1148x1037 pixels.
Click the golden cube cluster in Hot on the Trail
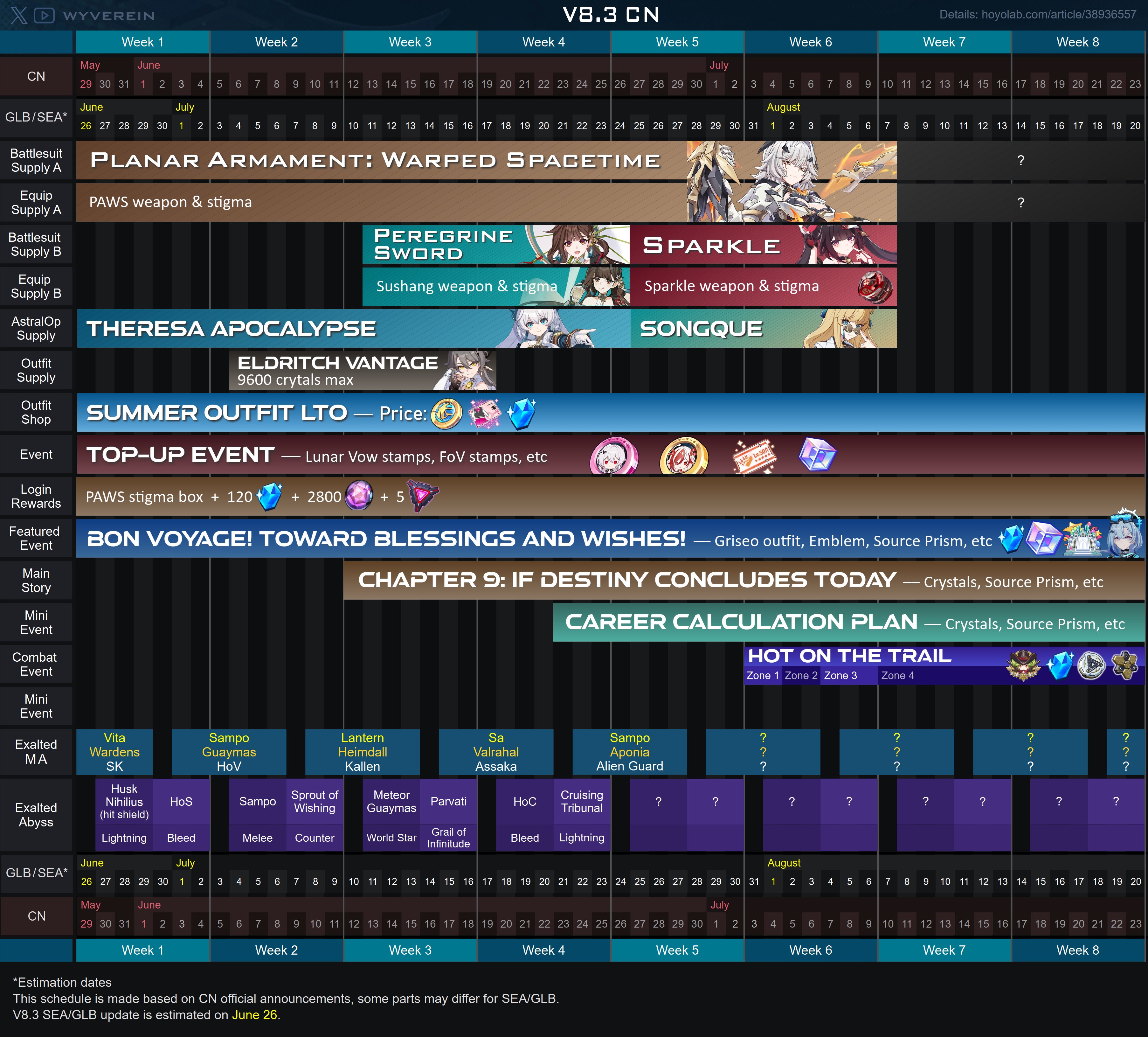pyautogui.click(x=1125, y=665)
